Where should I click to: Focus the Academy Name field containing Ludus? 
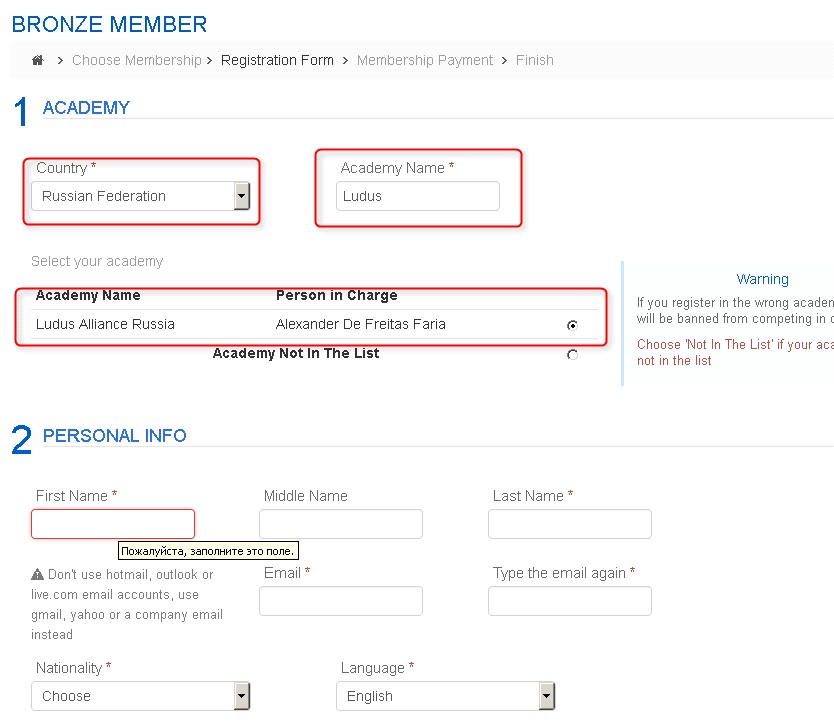coord(418,196)
